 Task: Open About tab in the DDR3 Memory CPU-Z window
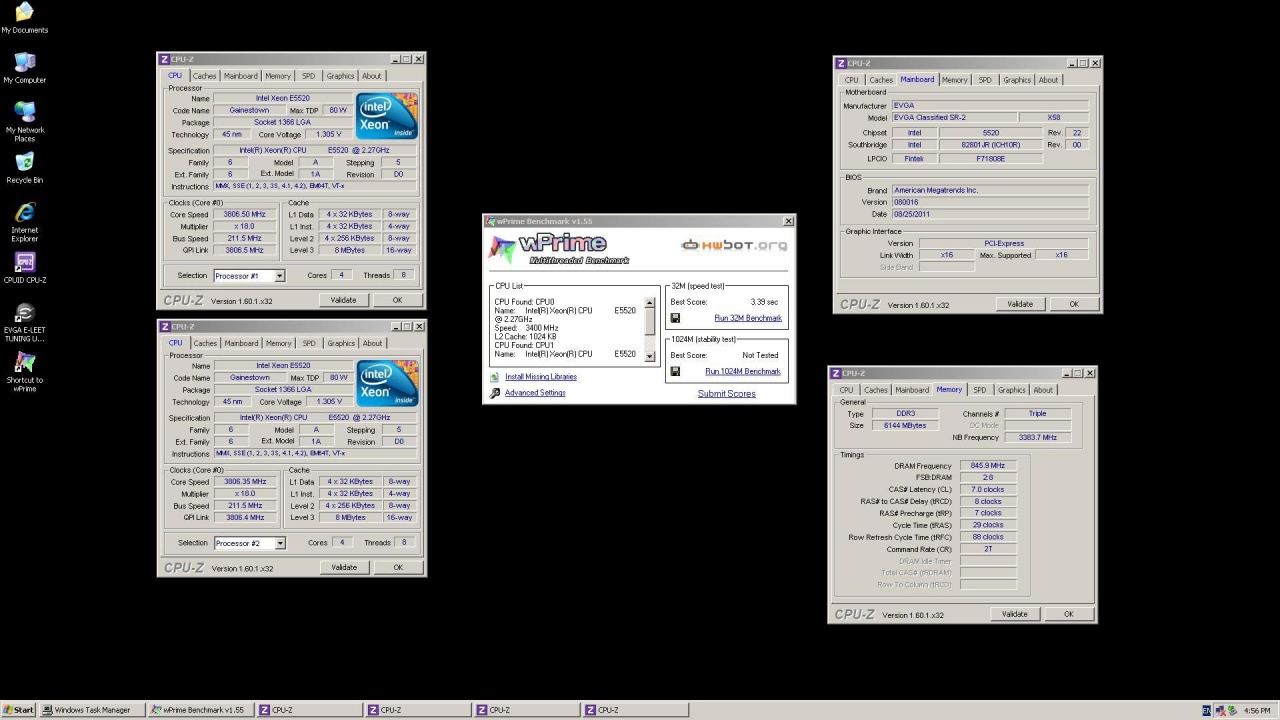pos(1043,390)
